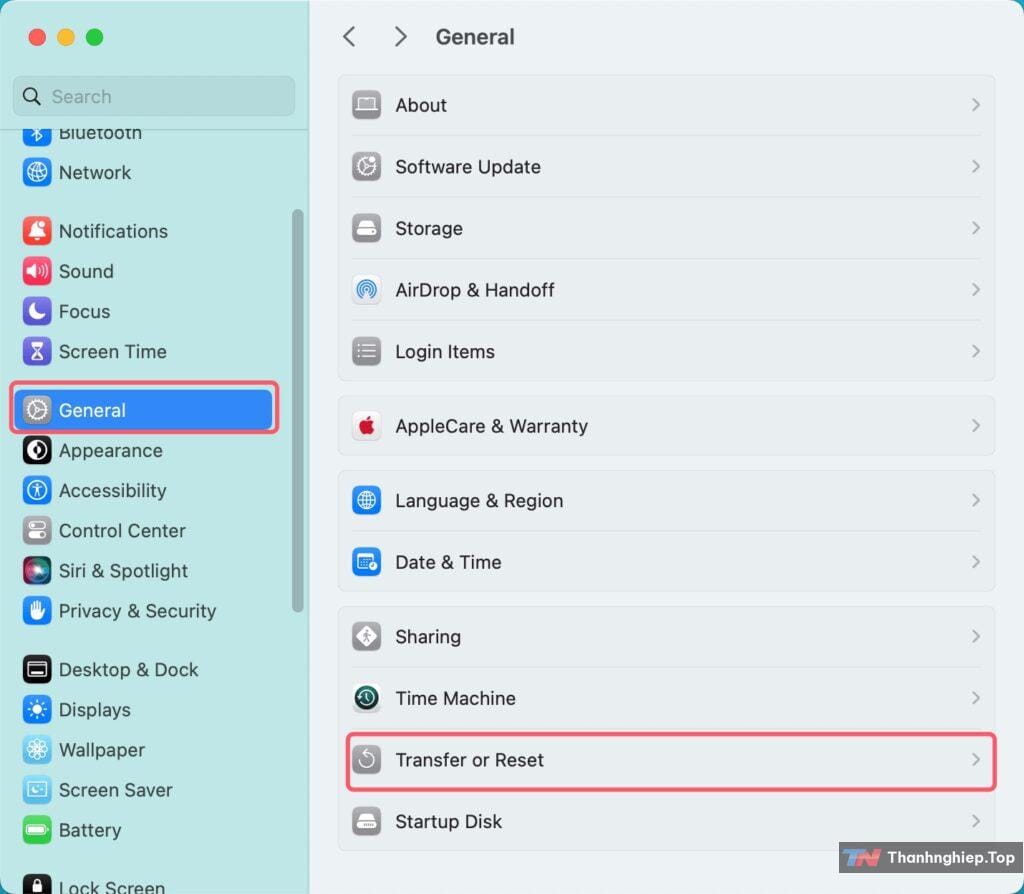
Task: Click the "Date & Time" row text
Action: (x=448, y=562)
